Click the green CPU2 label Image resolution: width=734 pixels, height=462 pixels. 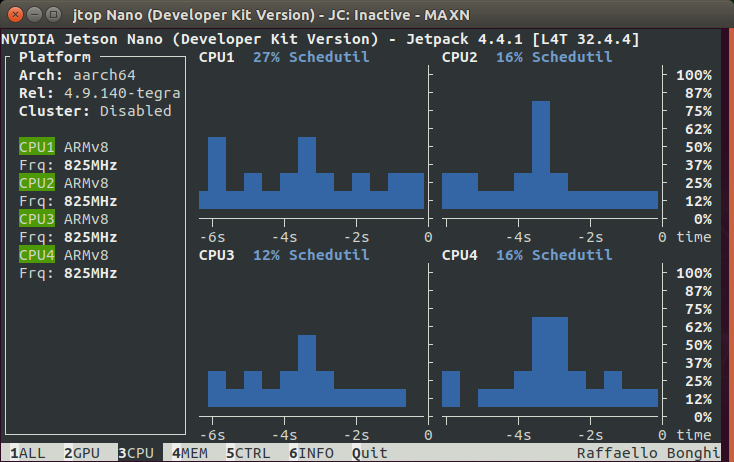(x=37, y=183)
